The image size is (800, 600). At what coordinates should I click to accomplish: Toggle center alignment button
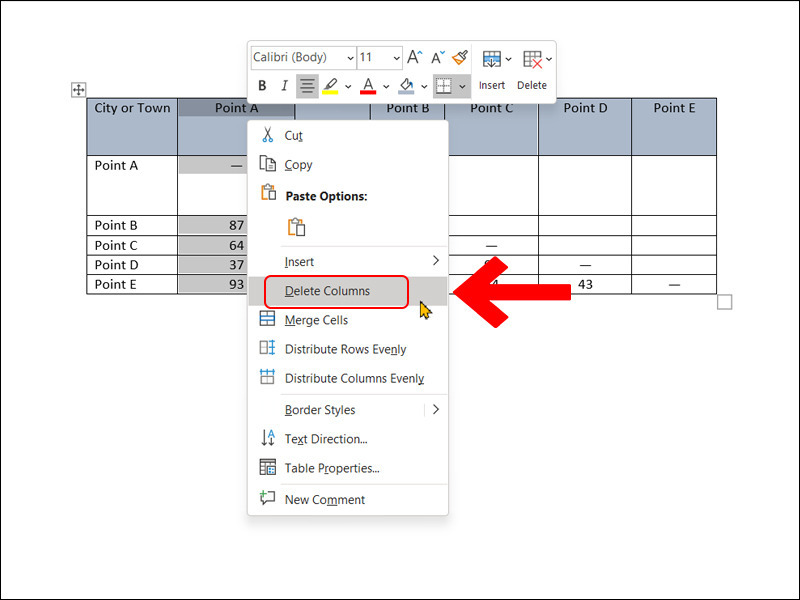[307, 86]
